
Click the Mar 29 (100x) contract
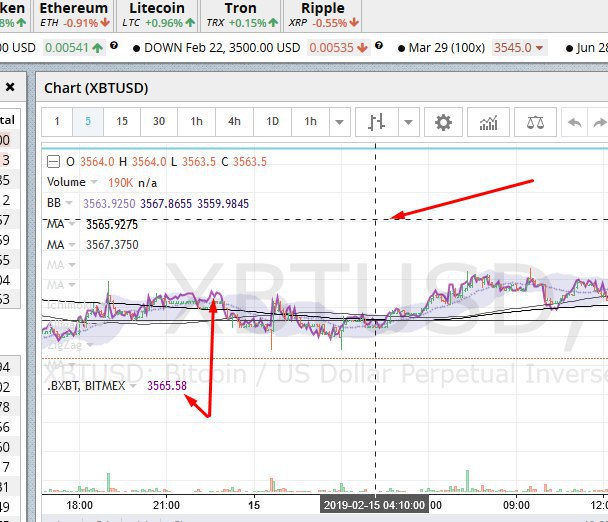(447, 48)
